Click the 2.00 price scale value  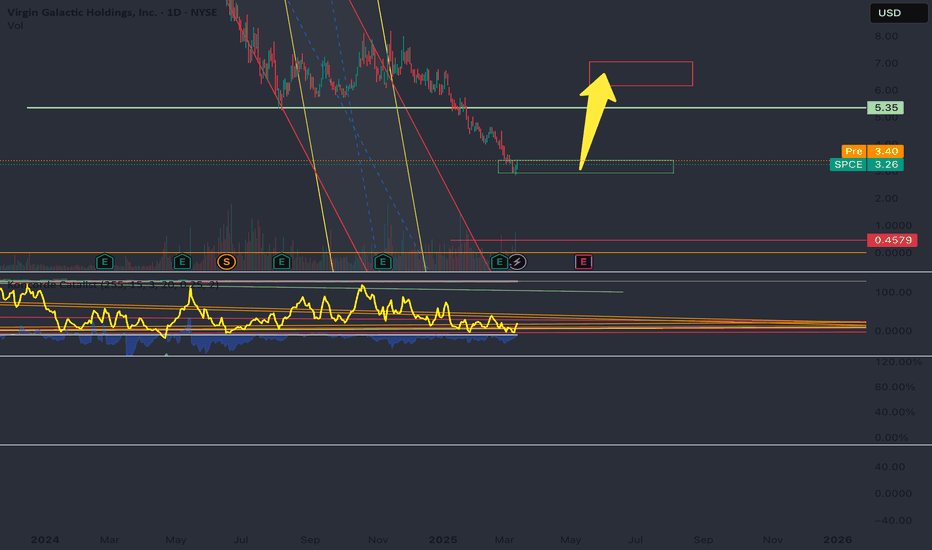click(886, 199)
